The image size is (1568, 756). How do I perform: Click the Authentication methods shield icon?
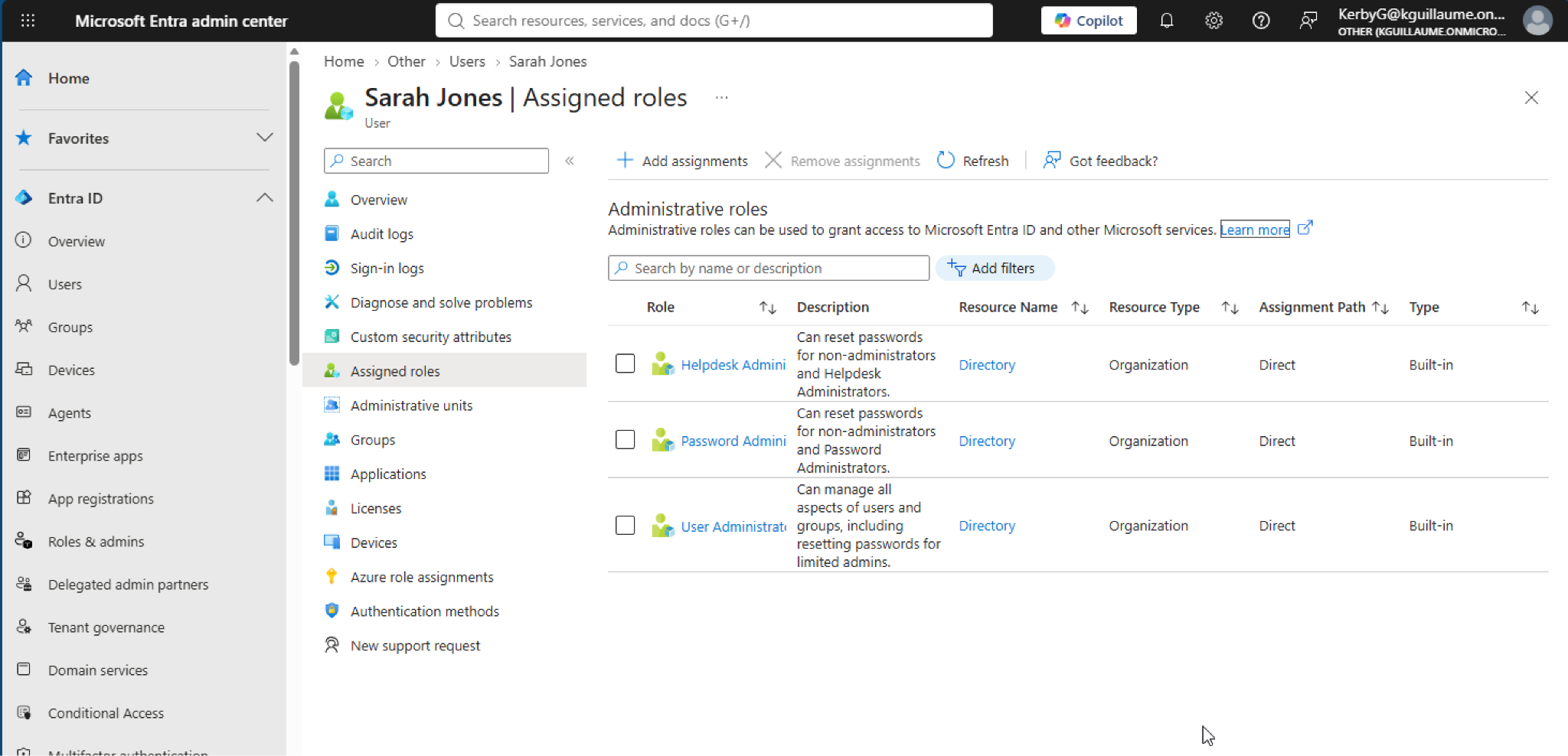332,611
